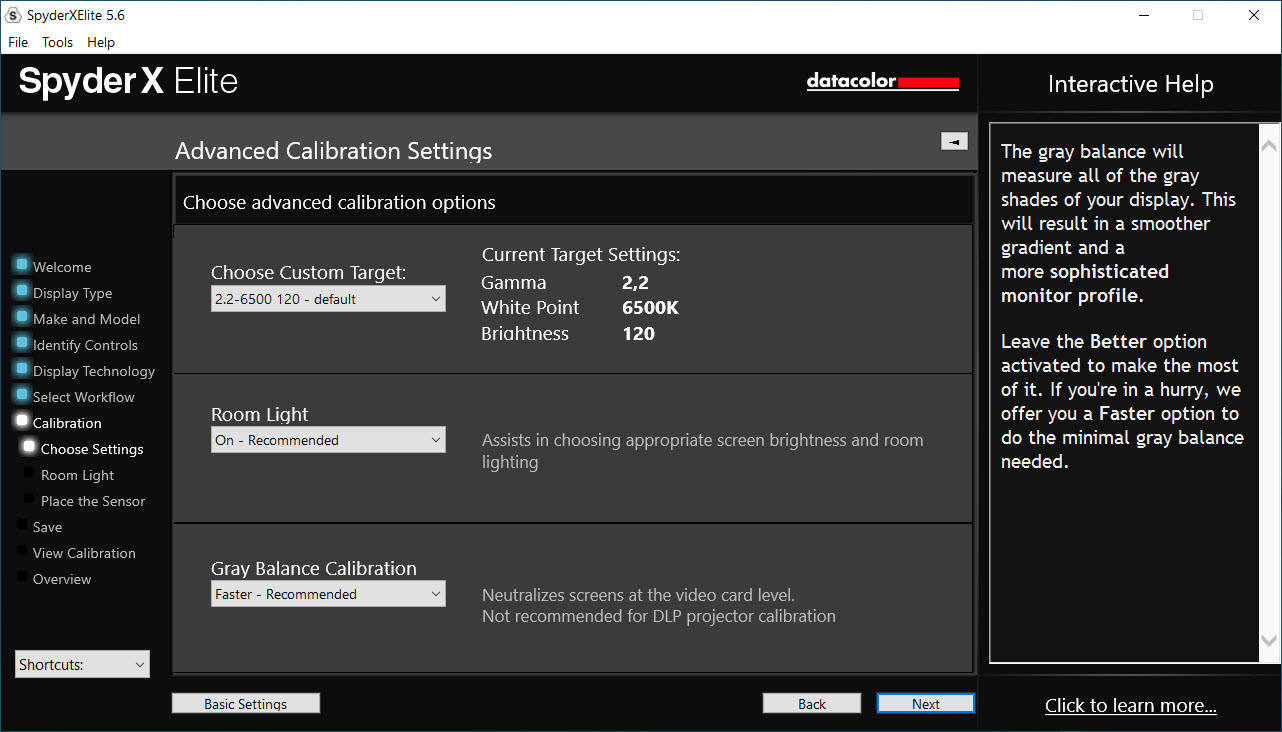The image size is (1282, 732).
Task: Click the help panel scroll up arrow
Action: [x=1270, y=146]
